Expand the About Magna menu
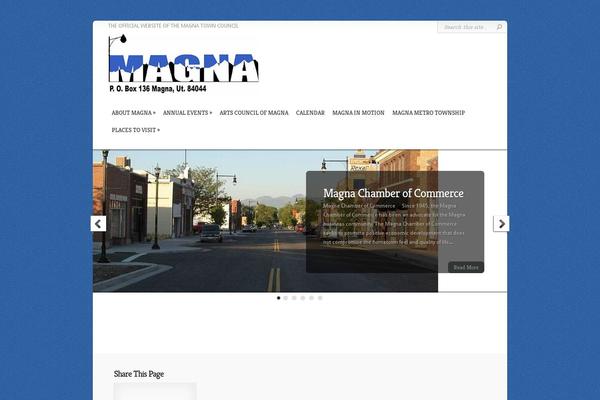 [x=134, y=113]
